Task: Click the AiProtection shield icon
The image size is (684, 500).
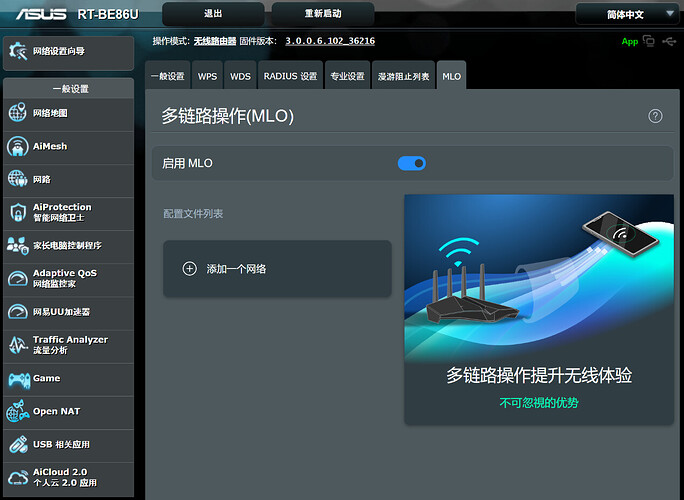Action: 18,212
